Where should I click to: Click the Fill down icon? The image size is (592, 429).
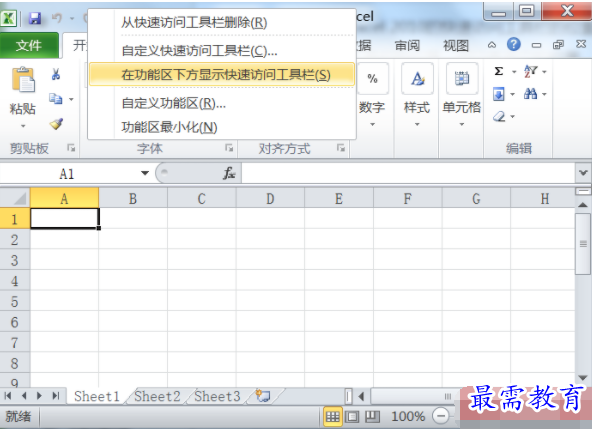click(x=499, y=94)
